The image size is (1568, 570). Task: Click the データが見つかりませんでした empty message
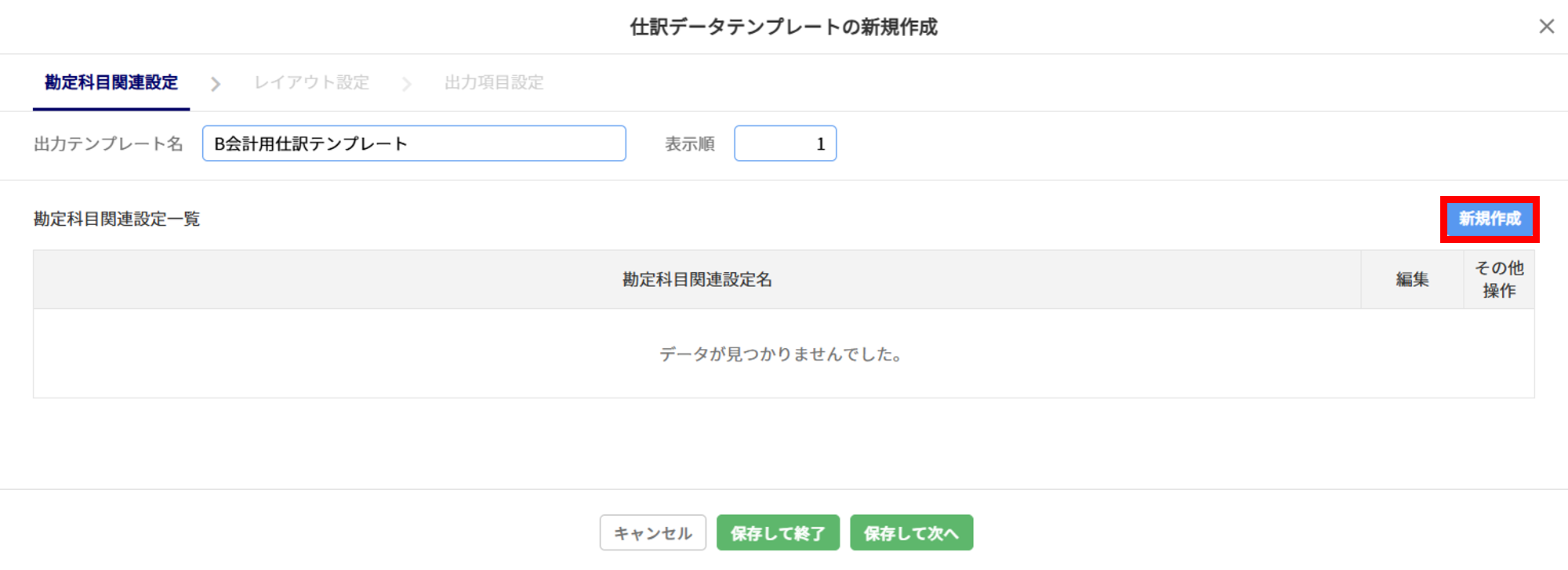781,354
